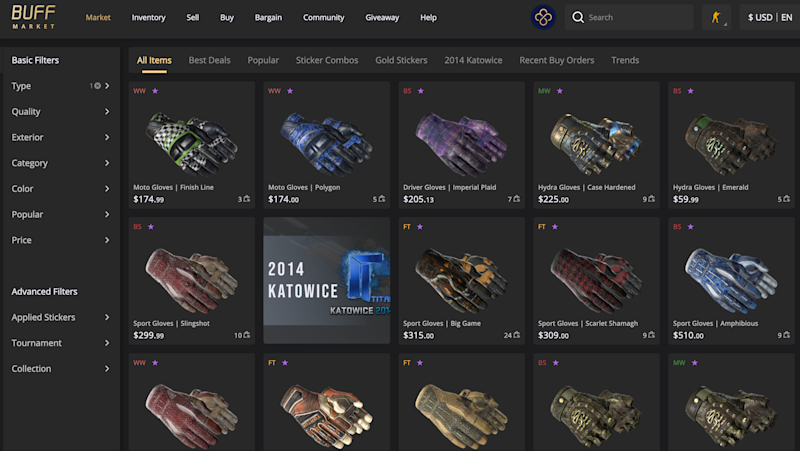
Task: Click listings count icon on Slingshot card
Action: 247,335
